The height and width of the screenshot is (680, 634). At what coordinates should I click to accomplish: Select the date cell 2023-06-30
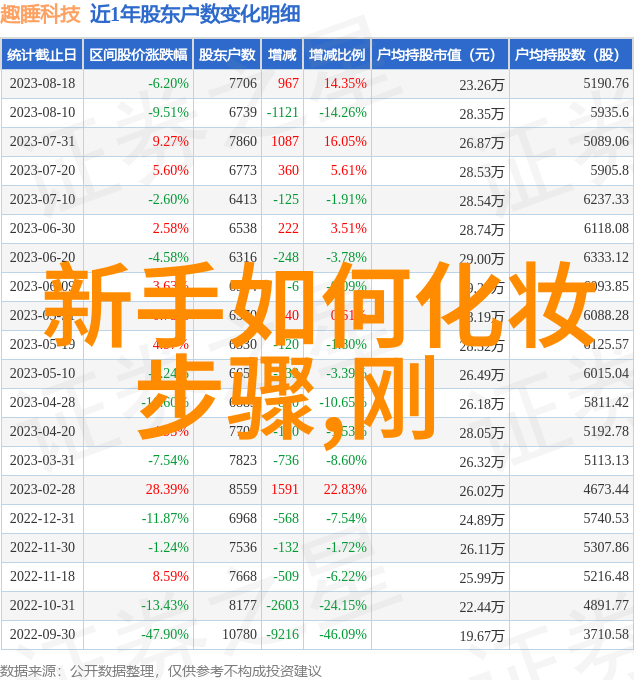coord(42,229)
